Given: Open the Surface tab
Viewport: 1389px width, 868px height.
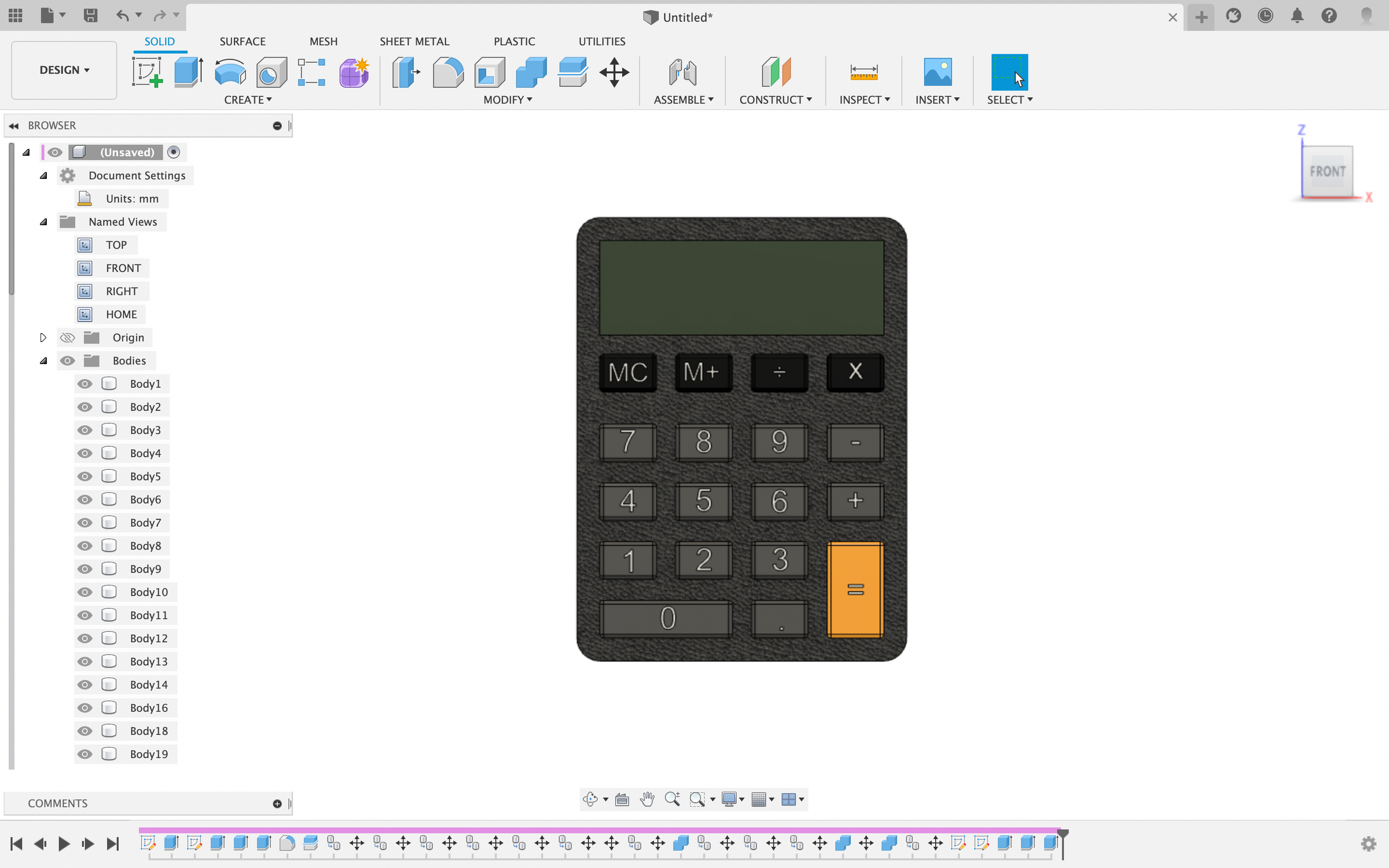Looking at the screenshot, I should tap(242, 41).
